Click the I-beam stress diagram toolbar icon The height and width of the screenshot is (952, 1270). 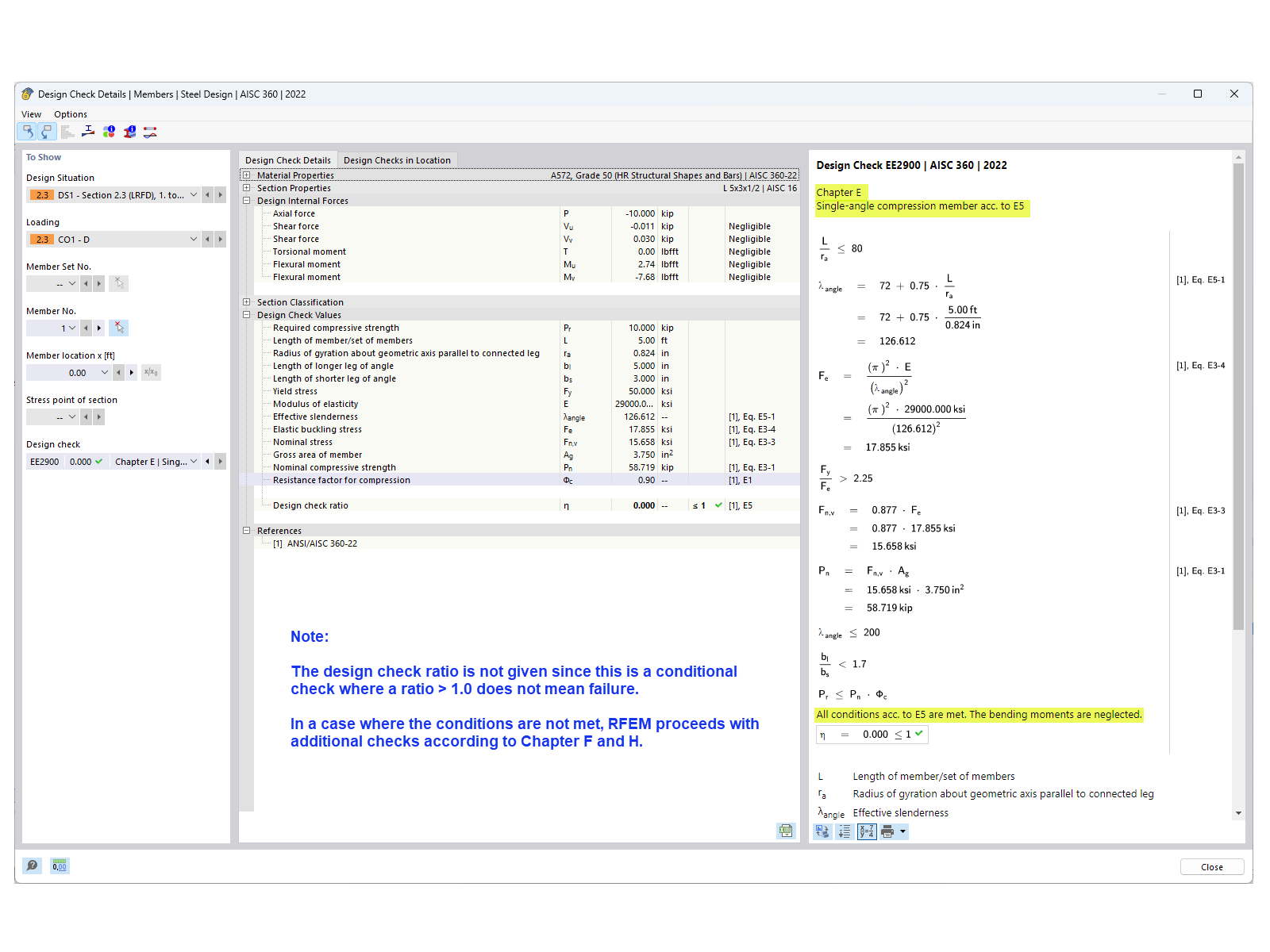(x=88, y=132)
